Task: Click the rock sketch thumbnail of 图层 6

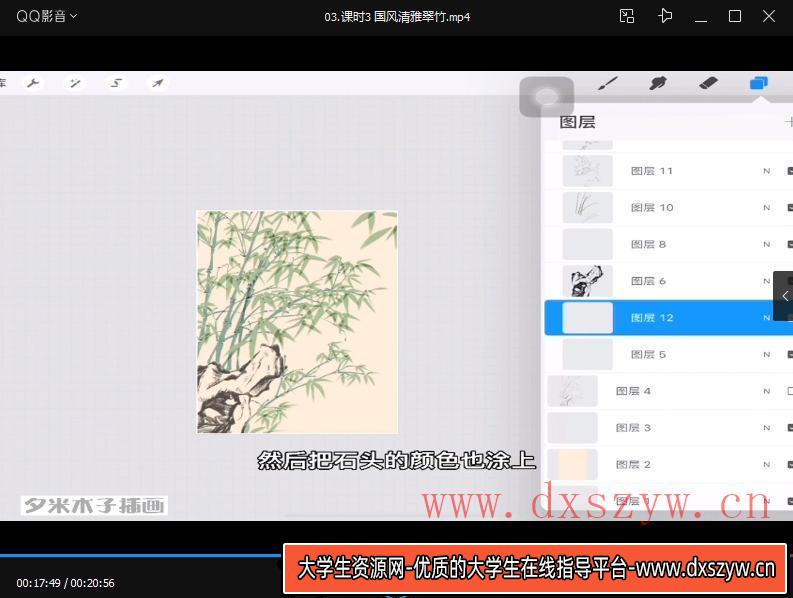Action: (x=588, y=281)
